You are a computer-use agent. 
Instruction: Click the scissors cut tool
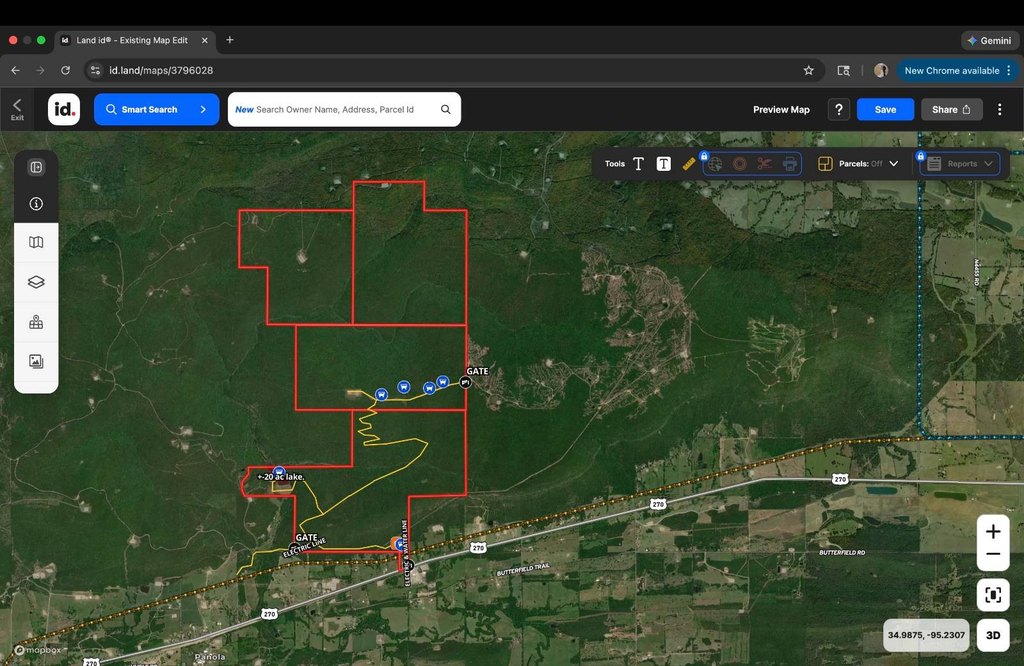(765, 164)
